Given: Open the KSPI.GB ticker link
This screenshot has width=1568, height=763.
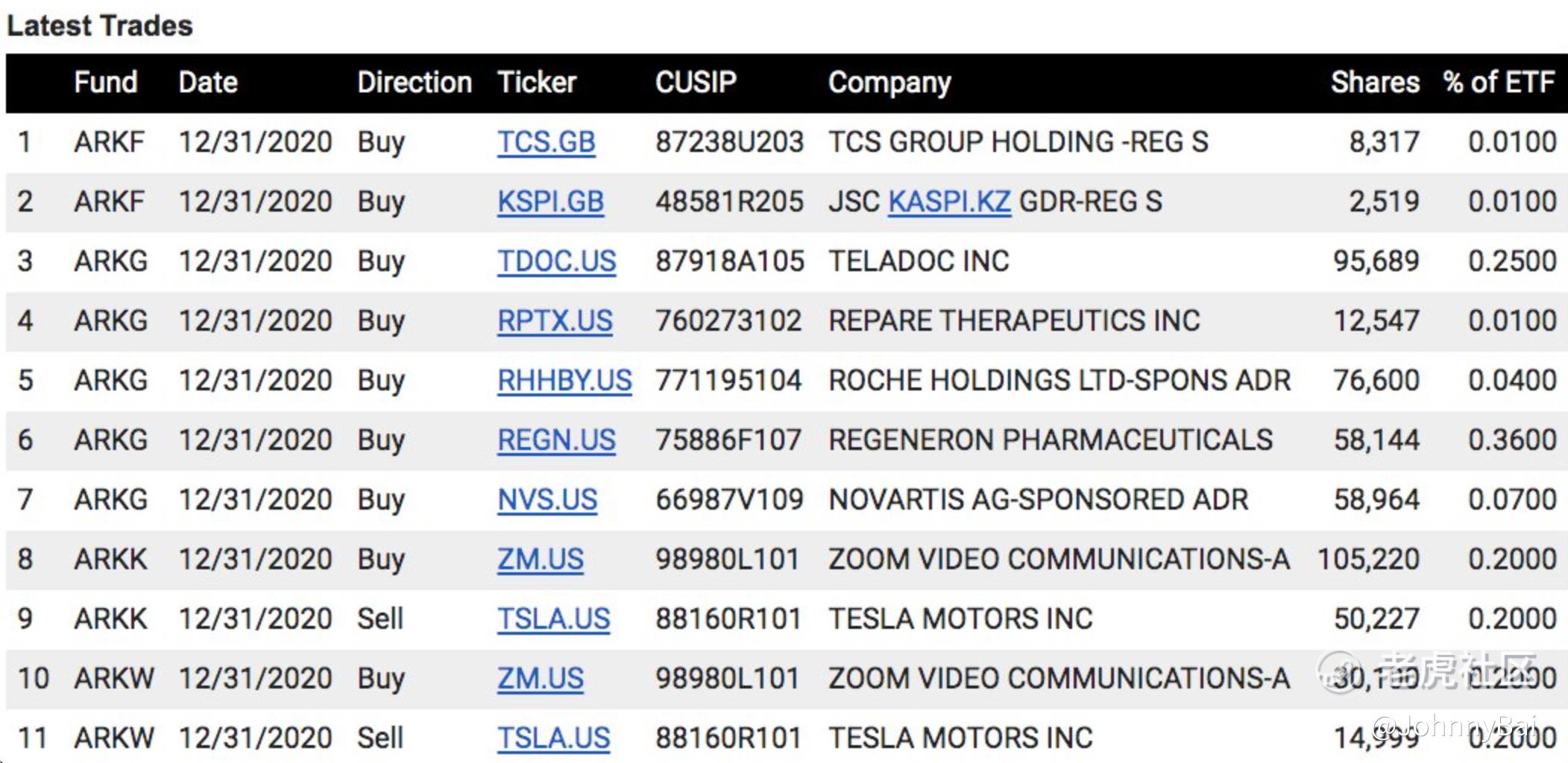Looking at the screenshot, I should 550,201.
